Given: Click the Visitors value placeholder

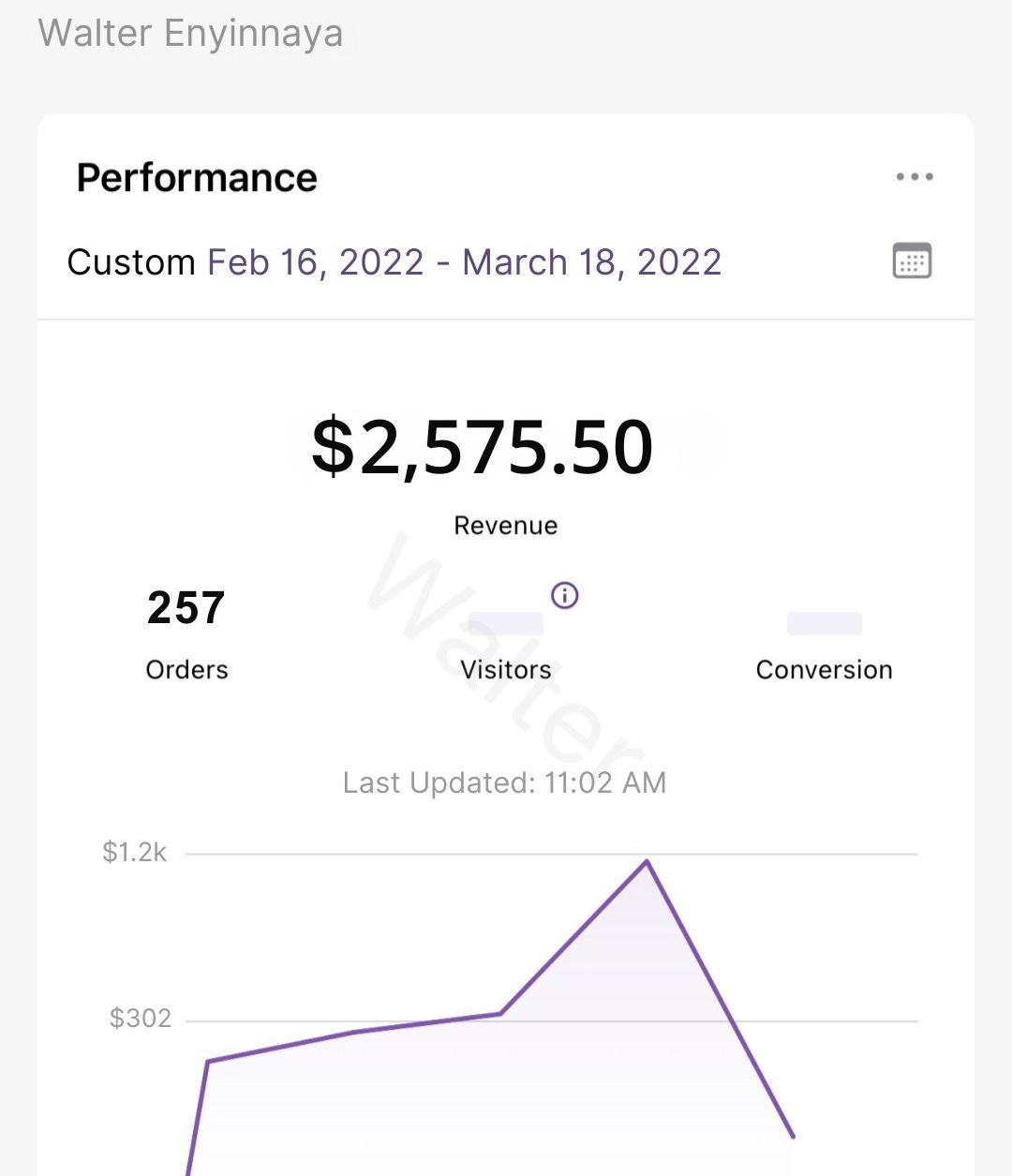Looking at the screenshot, I should pos(506,623).
